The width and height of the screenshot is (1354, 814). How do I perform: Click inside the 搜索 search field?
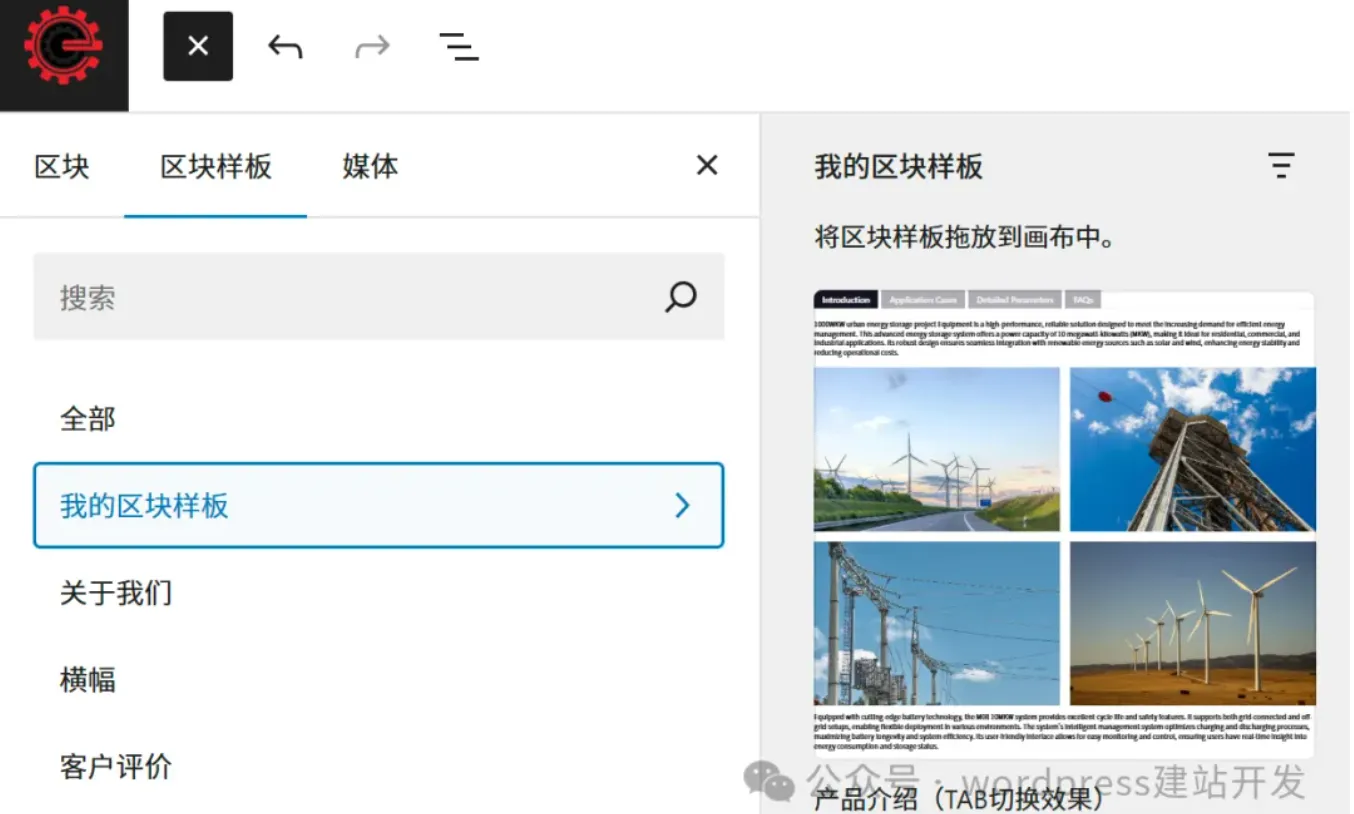(300, 297)
